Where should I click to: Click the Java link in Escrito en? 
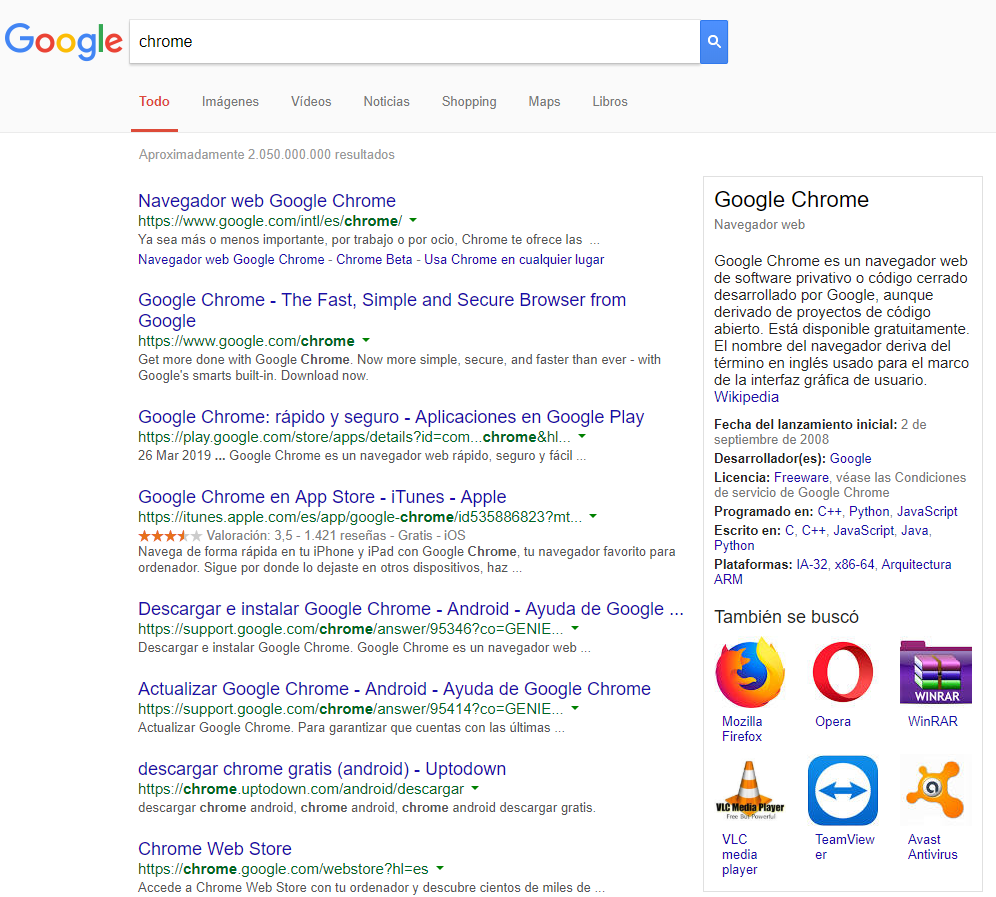(x=915, y=530)
